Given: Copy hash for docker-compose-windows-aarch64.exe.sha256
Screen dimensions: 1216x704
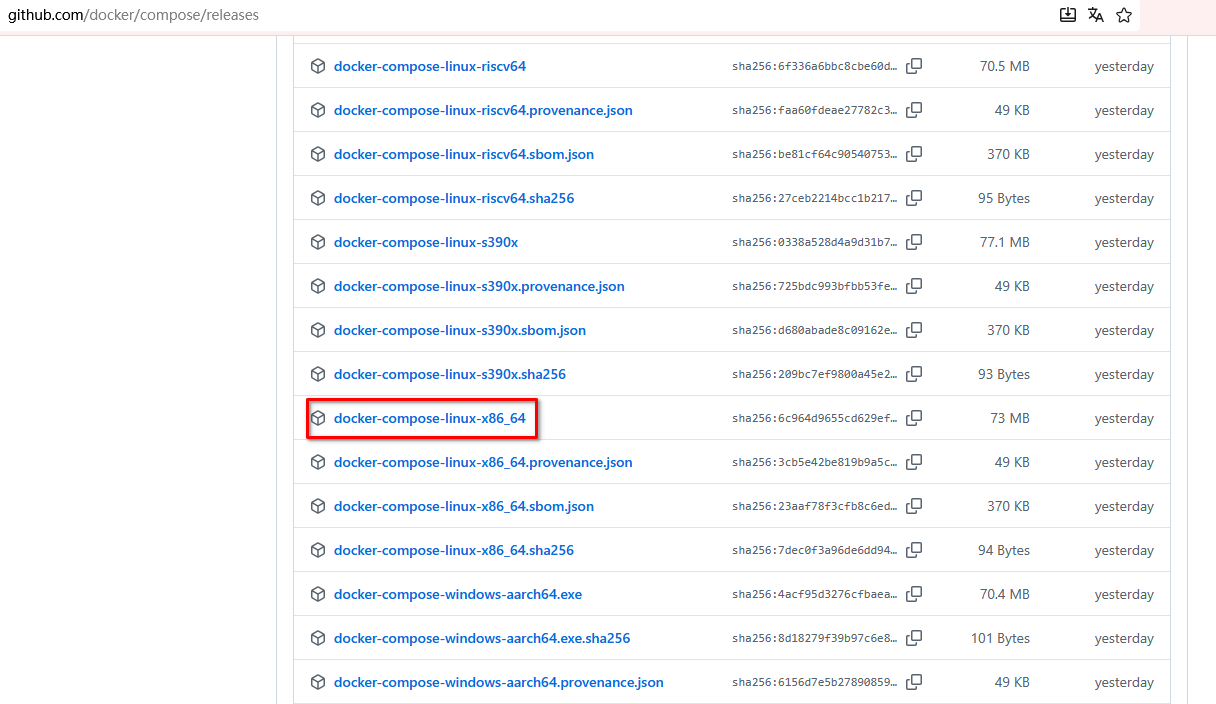Looking at the screenshot, I should 914,638.
